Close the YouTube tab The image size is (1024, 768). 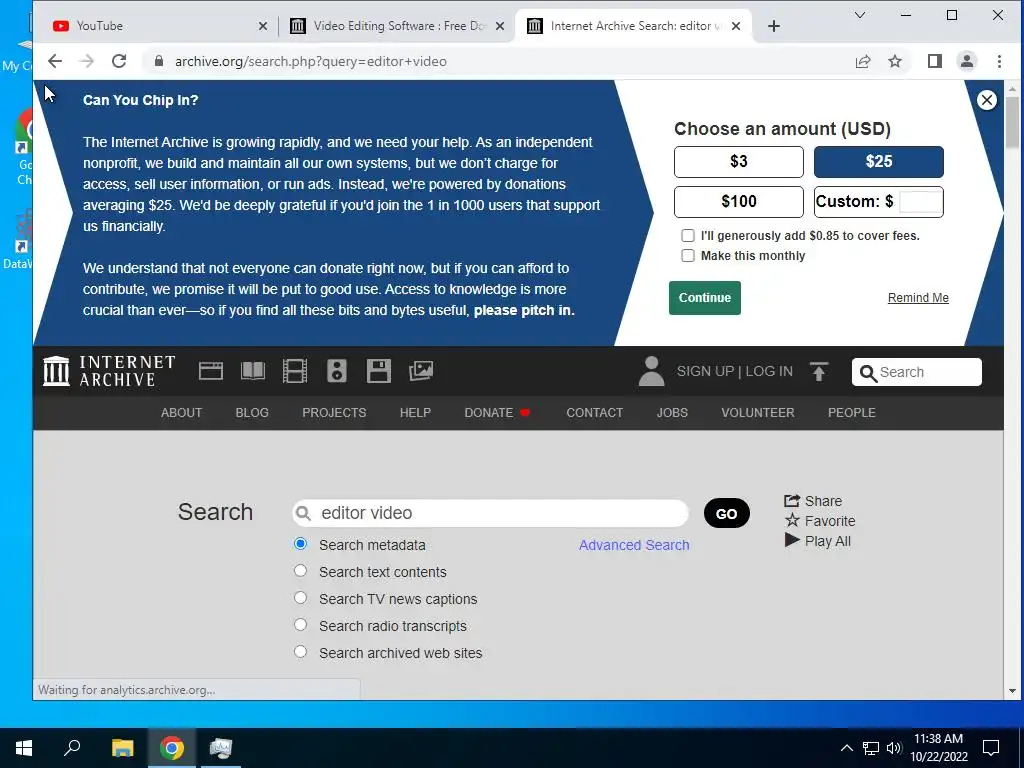point(263,26)
